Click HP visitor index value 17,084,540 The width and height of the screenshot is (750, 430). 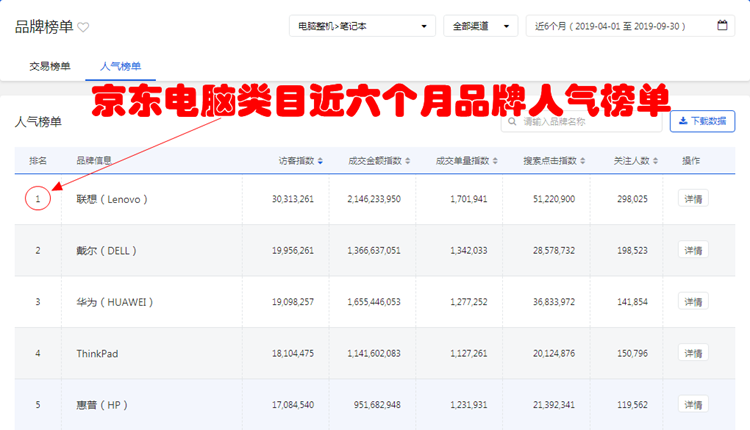(293, 405)
